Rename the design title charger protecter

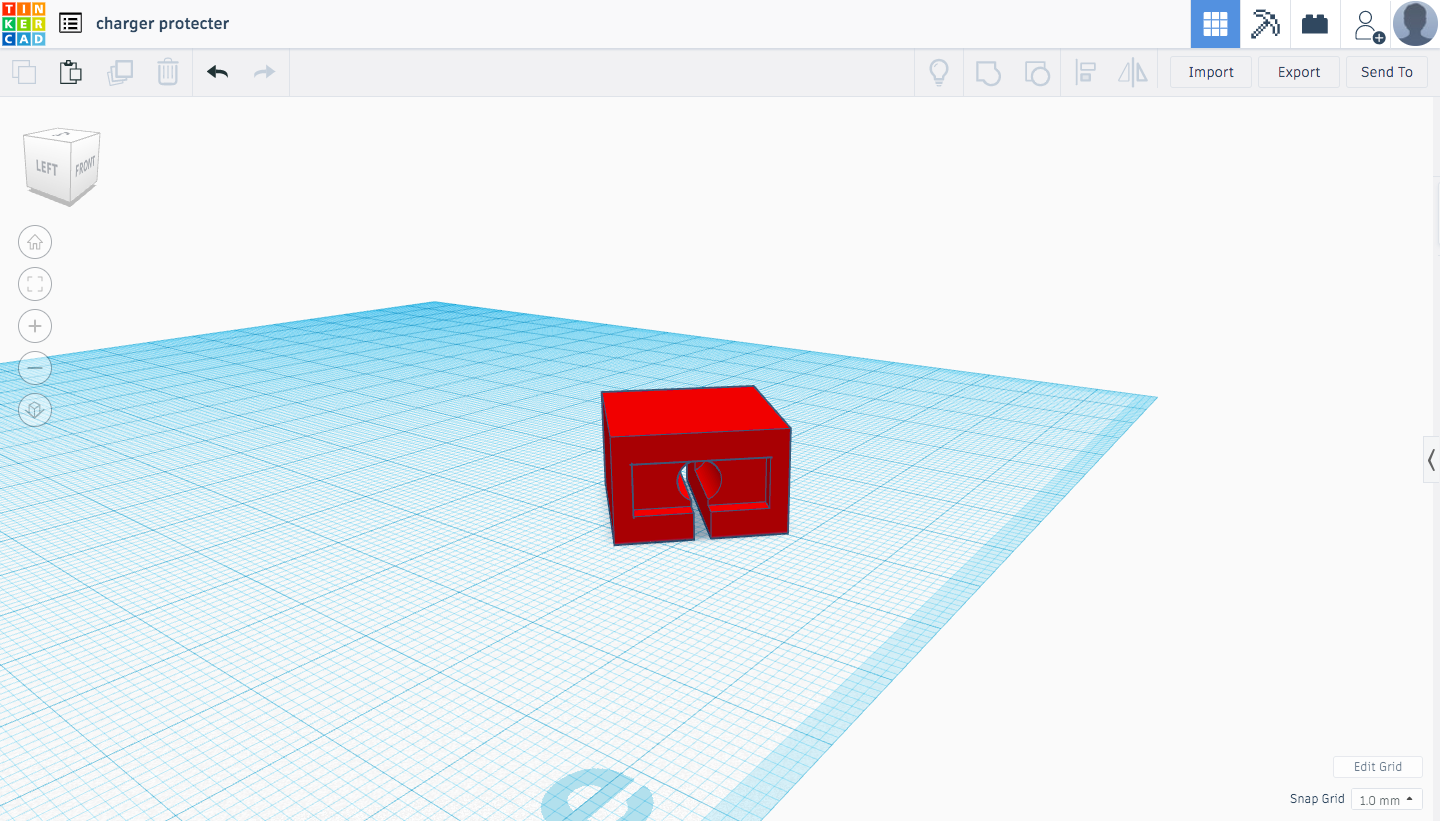tap(163, 23)
